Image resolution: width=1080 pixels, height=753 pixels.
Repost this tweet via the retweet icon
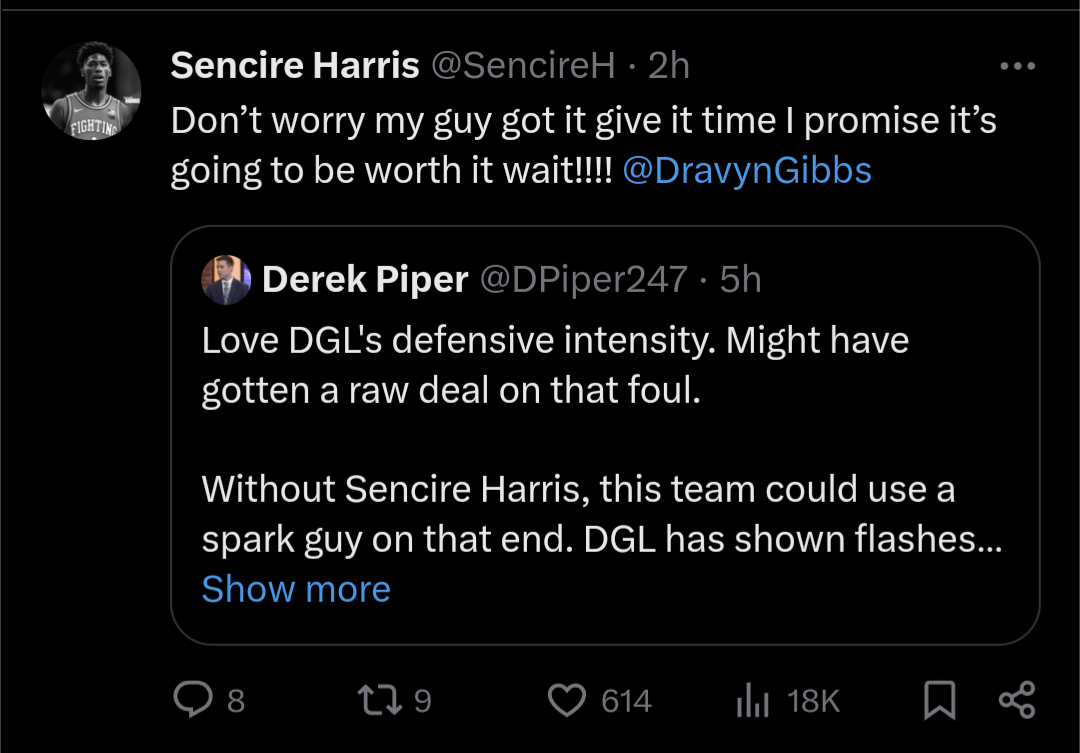coord(378,700)
